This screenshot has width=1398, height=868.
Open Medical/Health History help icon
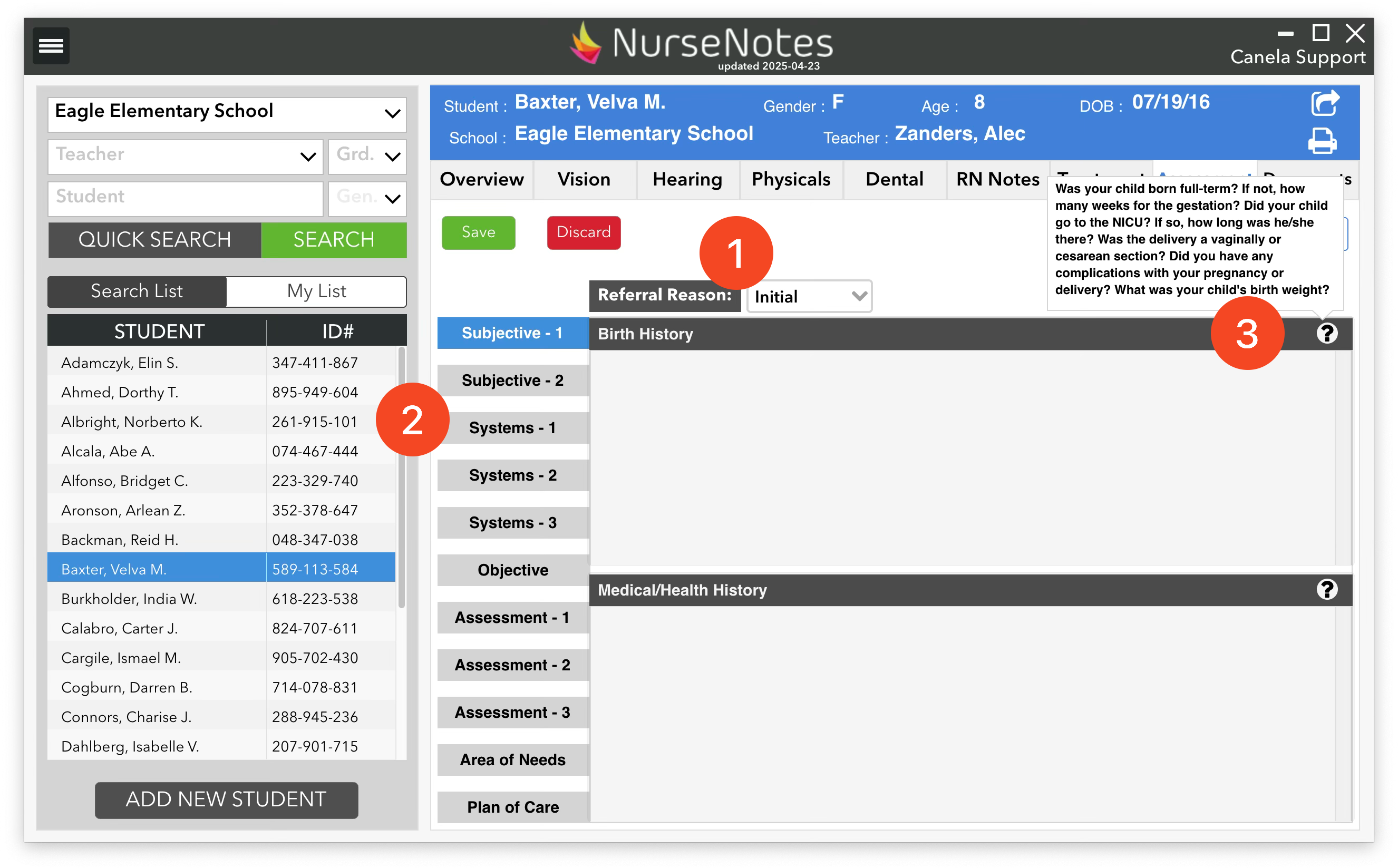coord(1326,590)
